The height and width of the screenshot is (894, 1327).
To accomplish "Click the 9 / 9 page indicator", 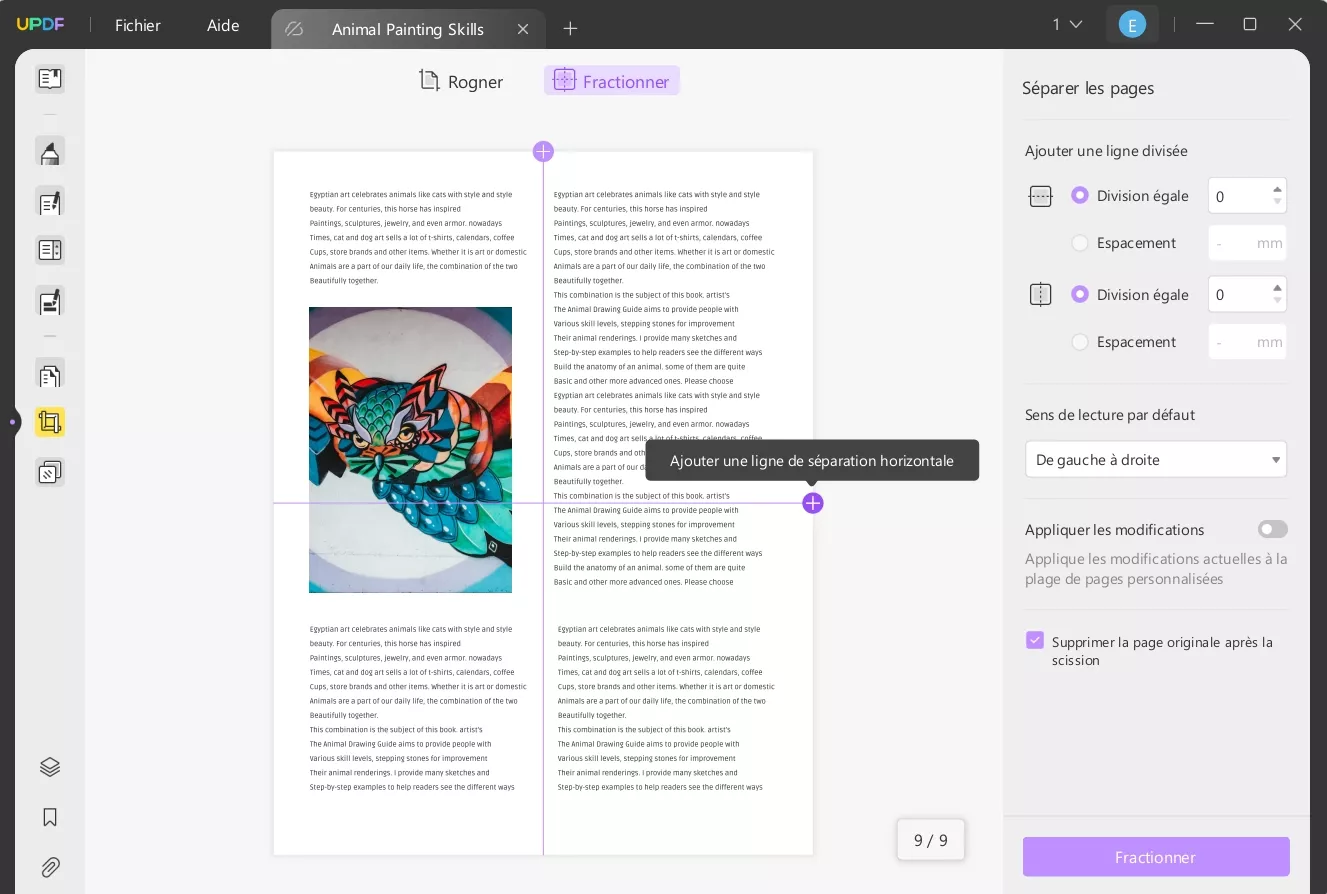I will pos(930,840).
